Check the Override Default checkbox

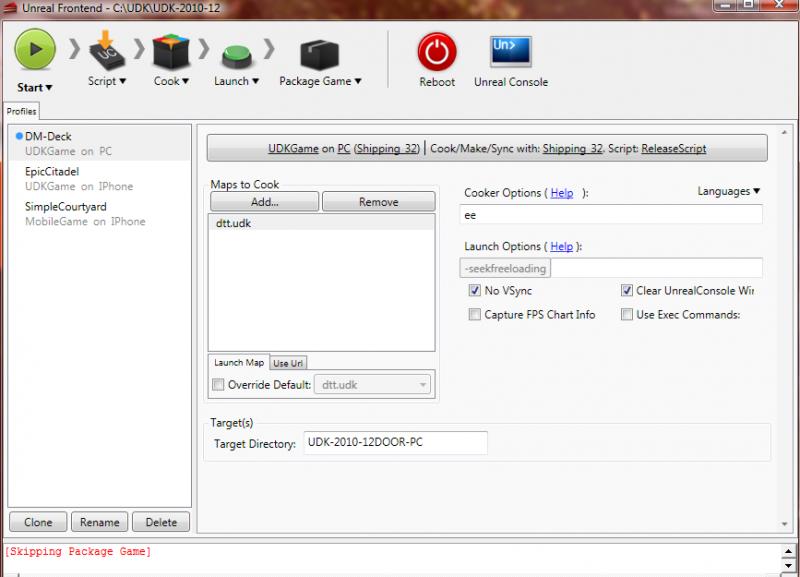pos(218,384)
